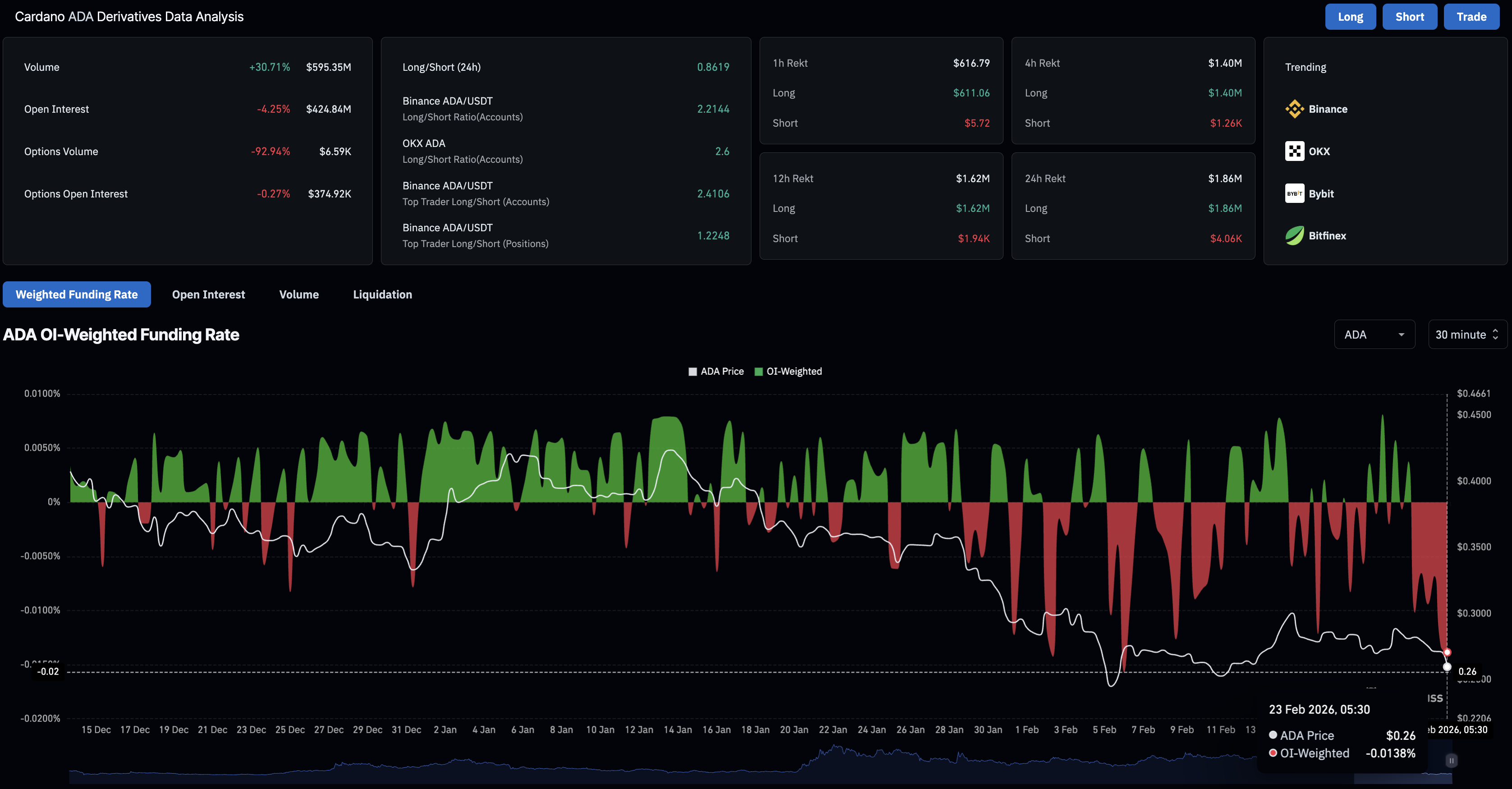Screen dimensions: 1512x789
Task: Click the range slider pause handle icon
Action: pyautogui.click(x=1451, y=761)
